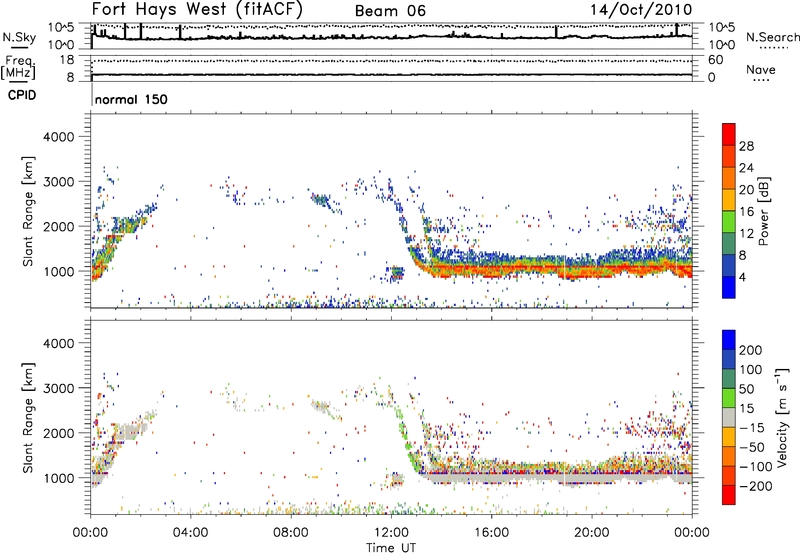Click the '200' velocity colorbar label
The height and width of the screenshot is (554, 800).
click(x=751, y=350)
